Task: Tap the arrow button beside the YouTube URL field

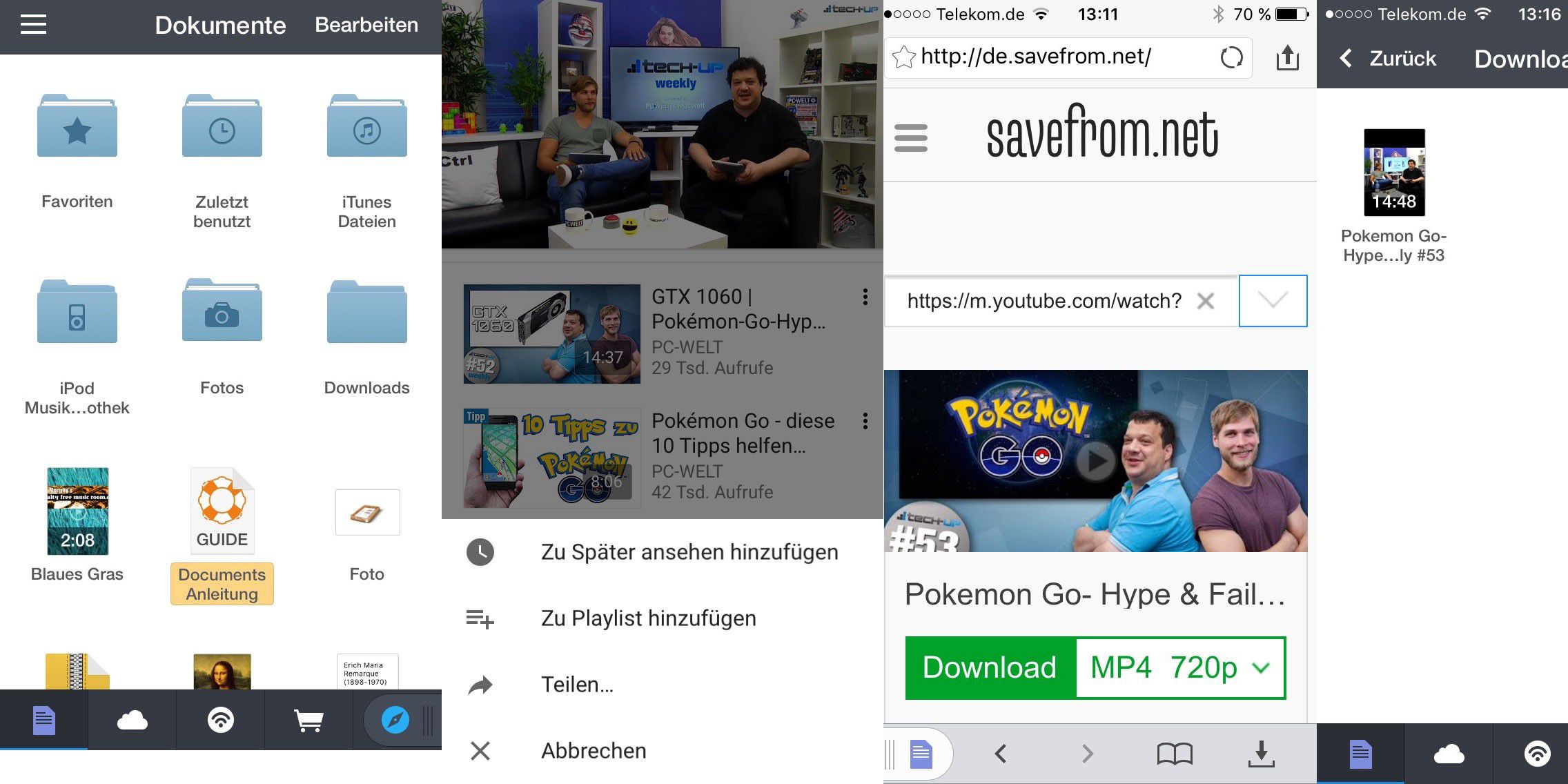Action: pyautogui.click(x=1273, y=301)
